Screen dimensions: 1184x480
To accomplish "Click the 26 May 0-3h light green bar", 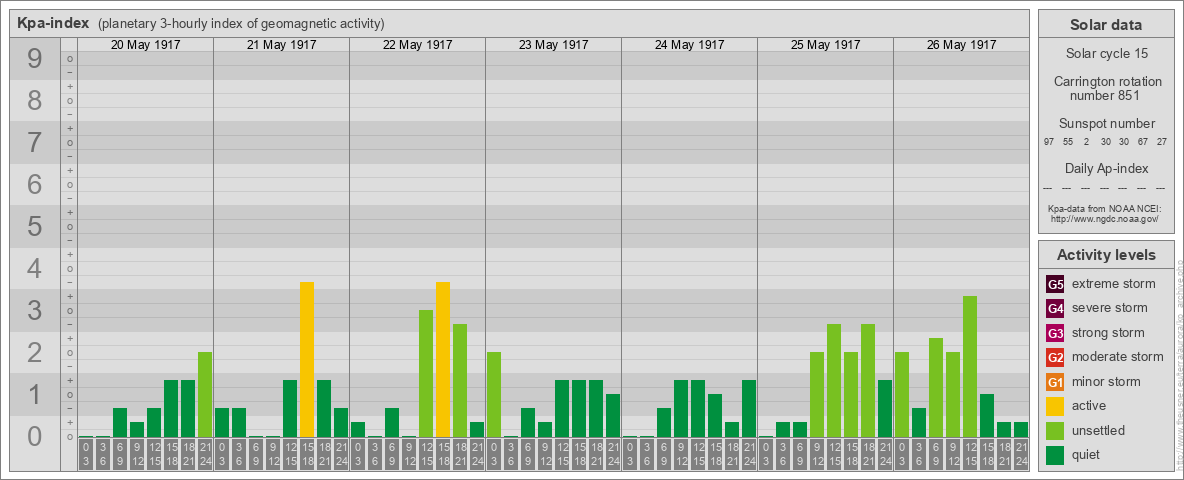I will click(902, 395).
